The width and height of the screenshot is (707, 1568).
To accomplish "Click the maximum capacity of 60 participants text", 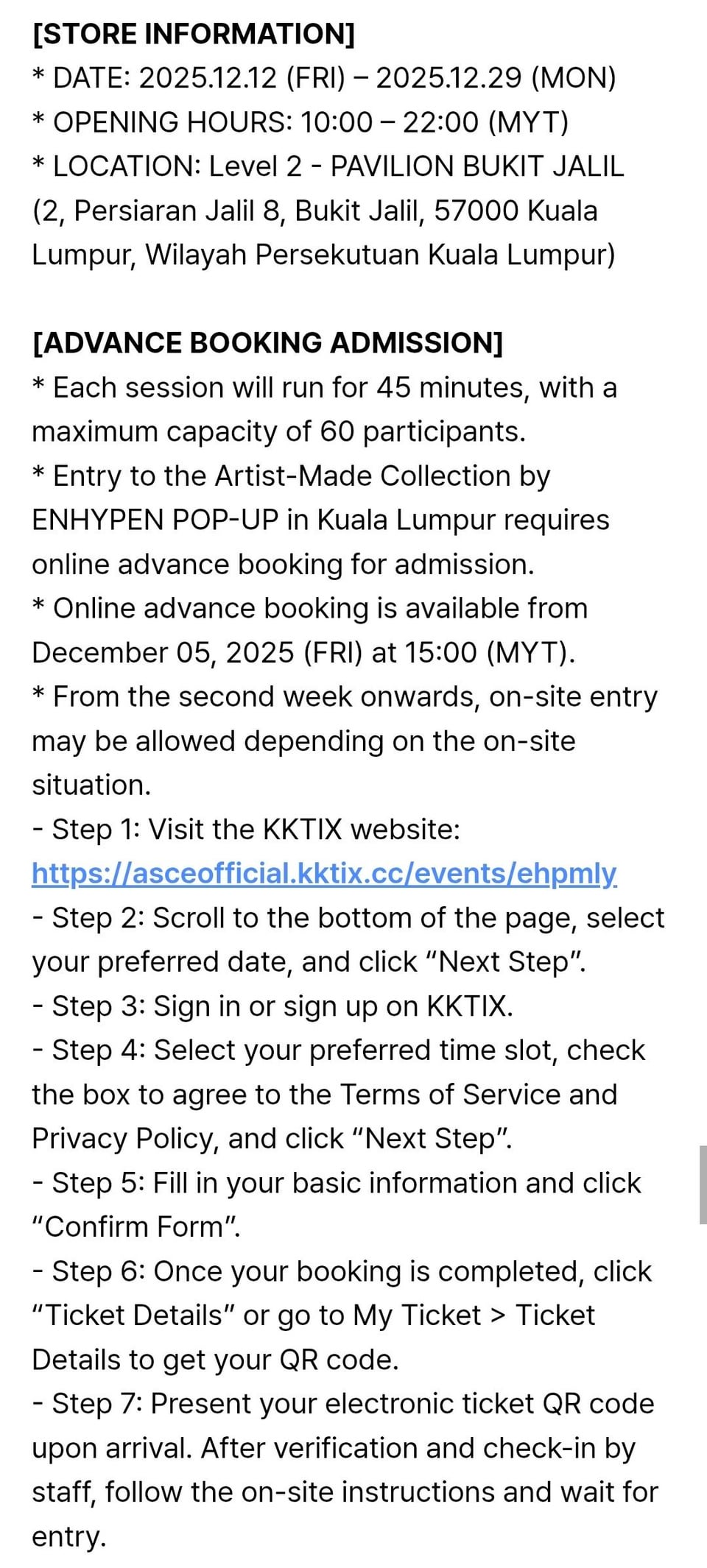I will tap(278, 431).
